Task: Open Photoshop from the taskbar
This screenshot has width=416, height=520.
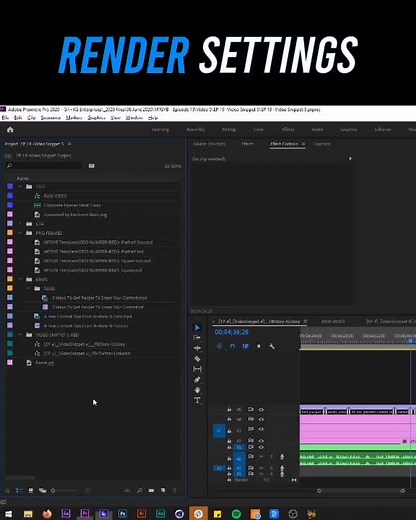Action: 123,514
